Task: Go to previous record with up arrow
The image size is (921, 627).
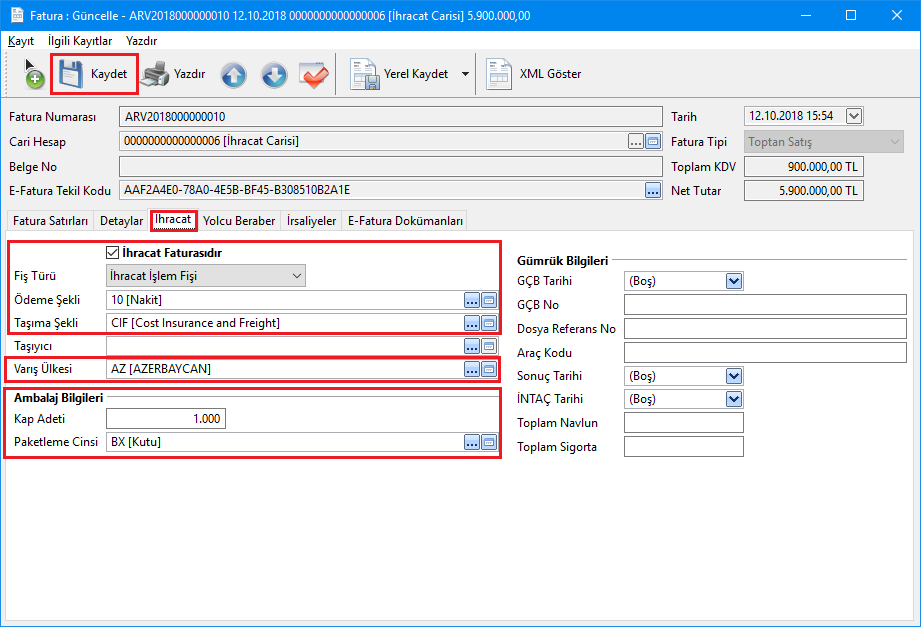Action: pos(233,75)
